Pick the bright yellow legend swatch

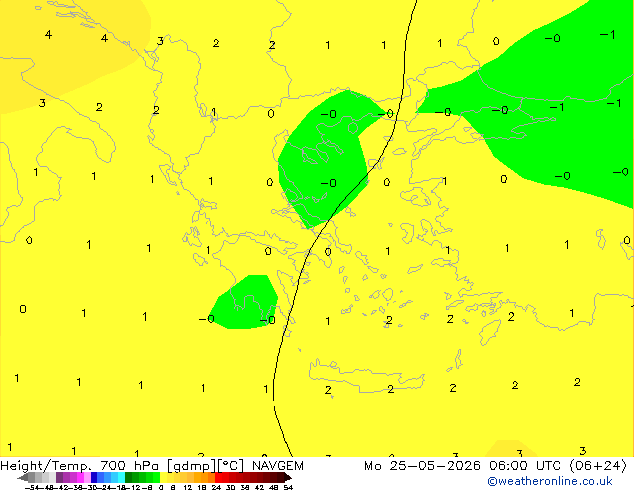tap(163, 477)
